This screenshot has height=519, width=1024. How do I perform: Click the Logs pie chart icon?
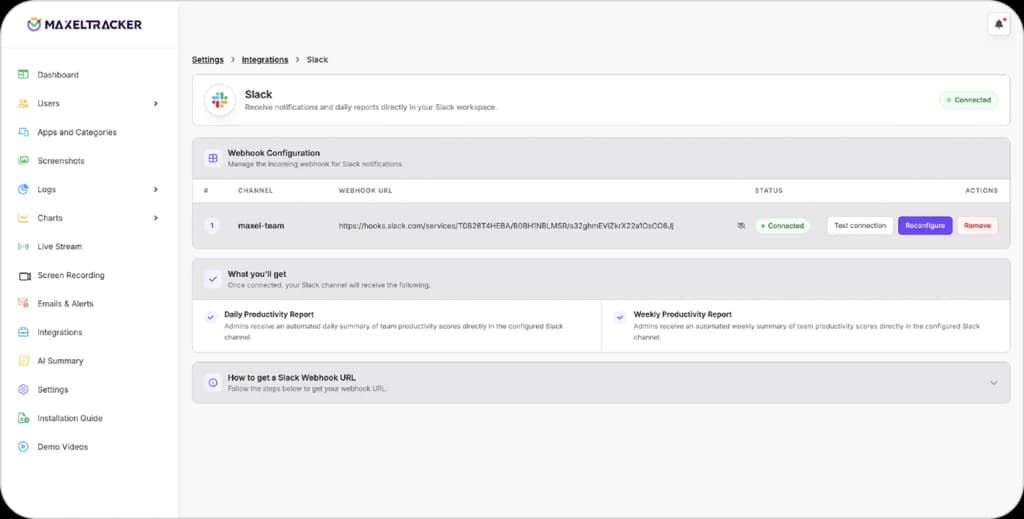[24, 189]
